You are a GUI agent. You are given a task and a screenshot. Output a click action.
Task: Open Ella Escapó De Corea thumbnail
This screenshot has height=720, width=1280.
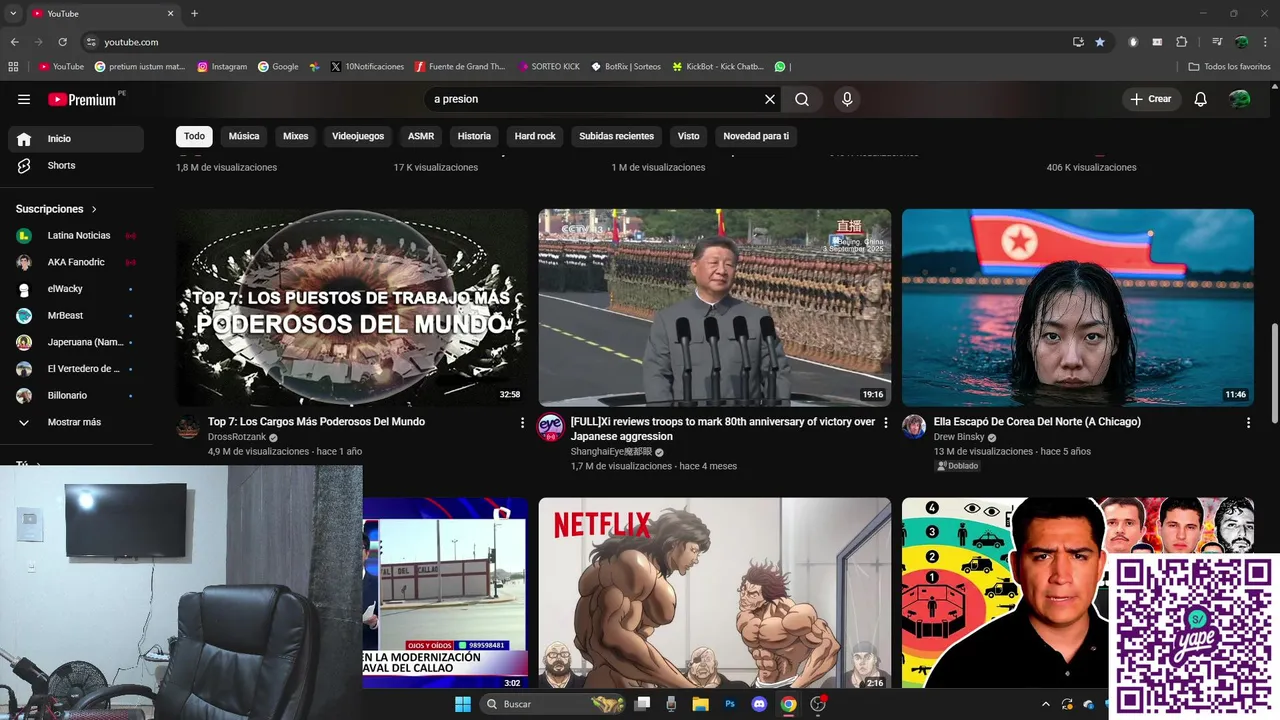click(x=1078, y=307)
